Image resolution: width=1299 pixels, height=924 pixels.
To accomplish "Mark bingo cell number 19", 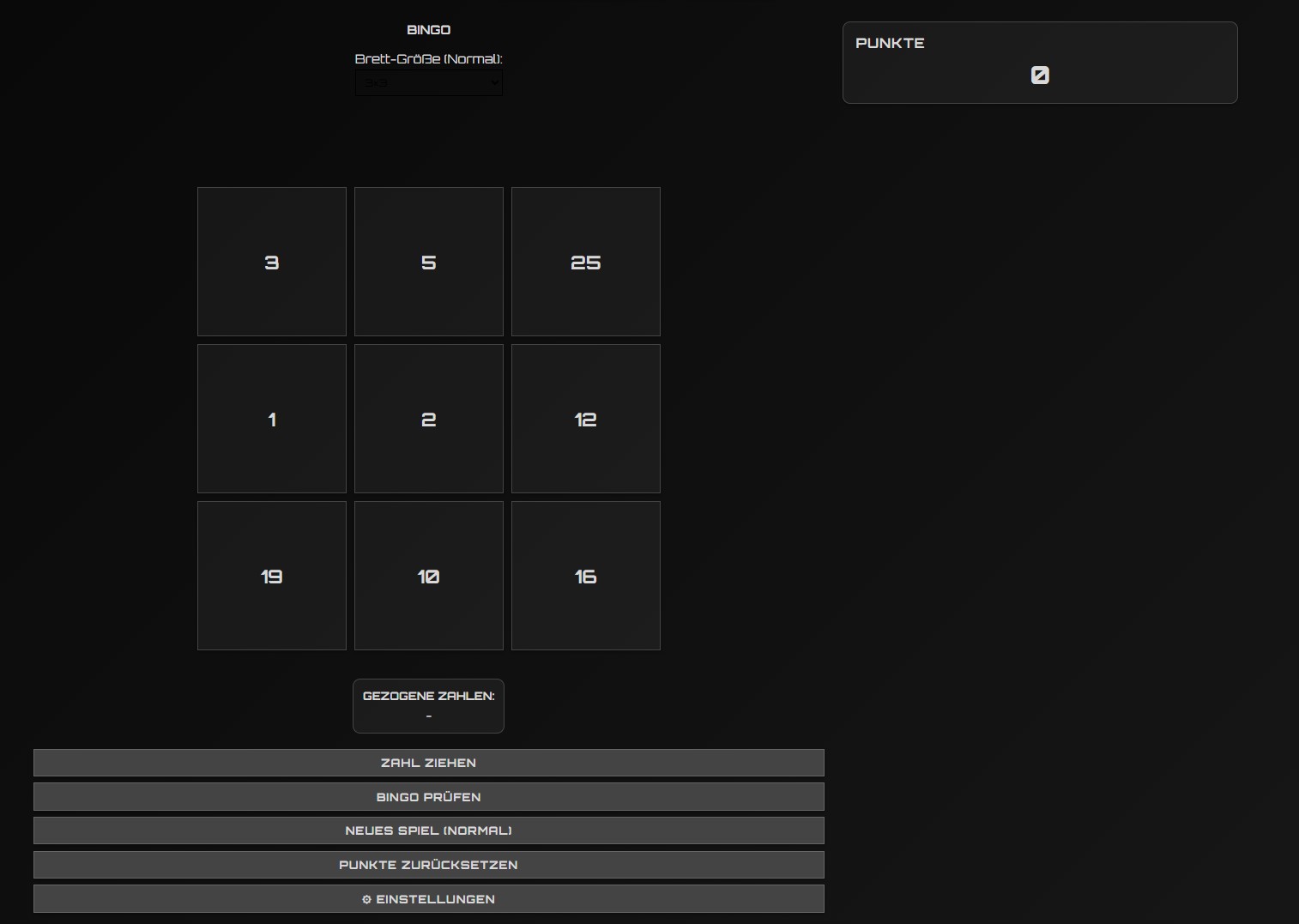I will coord(272,576).
